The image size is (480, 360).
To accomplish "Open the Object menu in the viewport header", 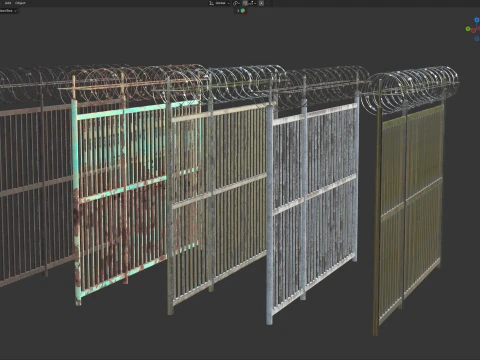I will coord(20,3).
